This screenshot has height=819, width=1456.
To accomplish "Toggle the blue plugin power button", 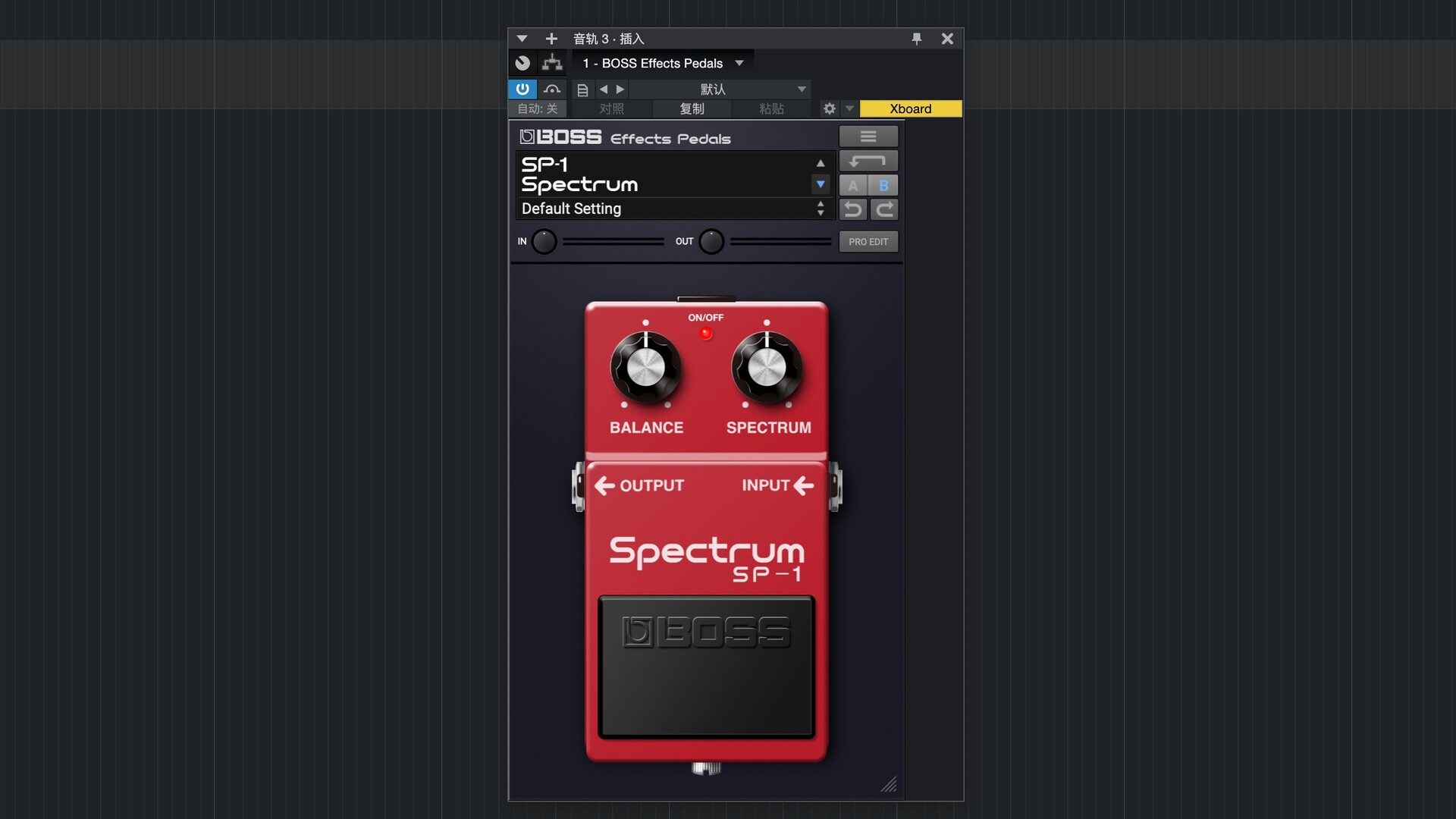I will (522, 89).
